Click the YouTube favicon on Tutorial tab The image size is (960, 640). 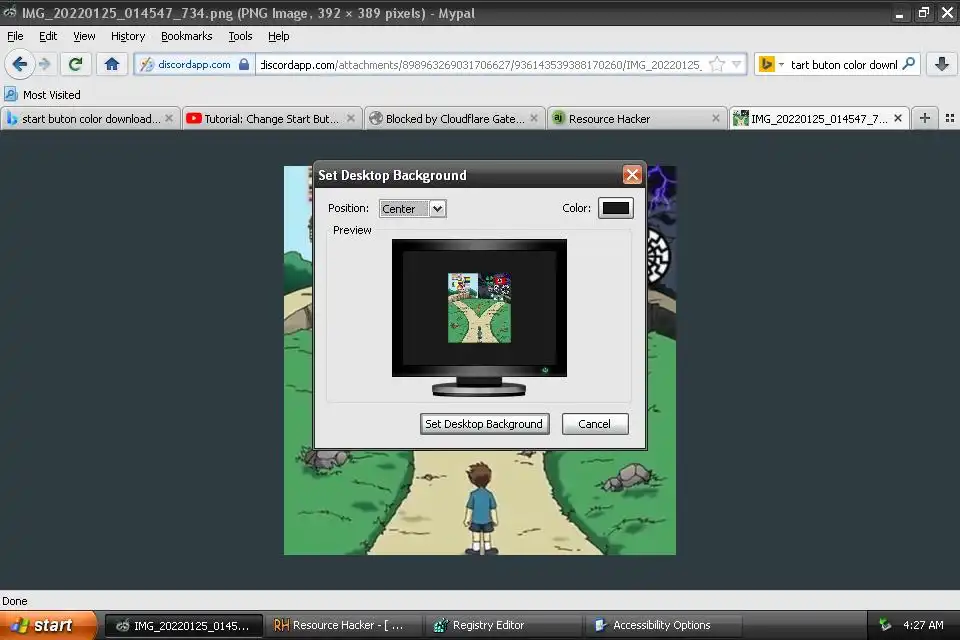tap(193, 118)
